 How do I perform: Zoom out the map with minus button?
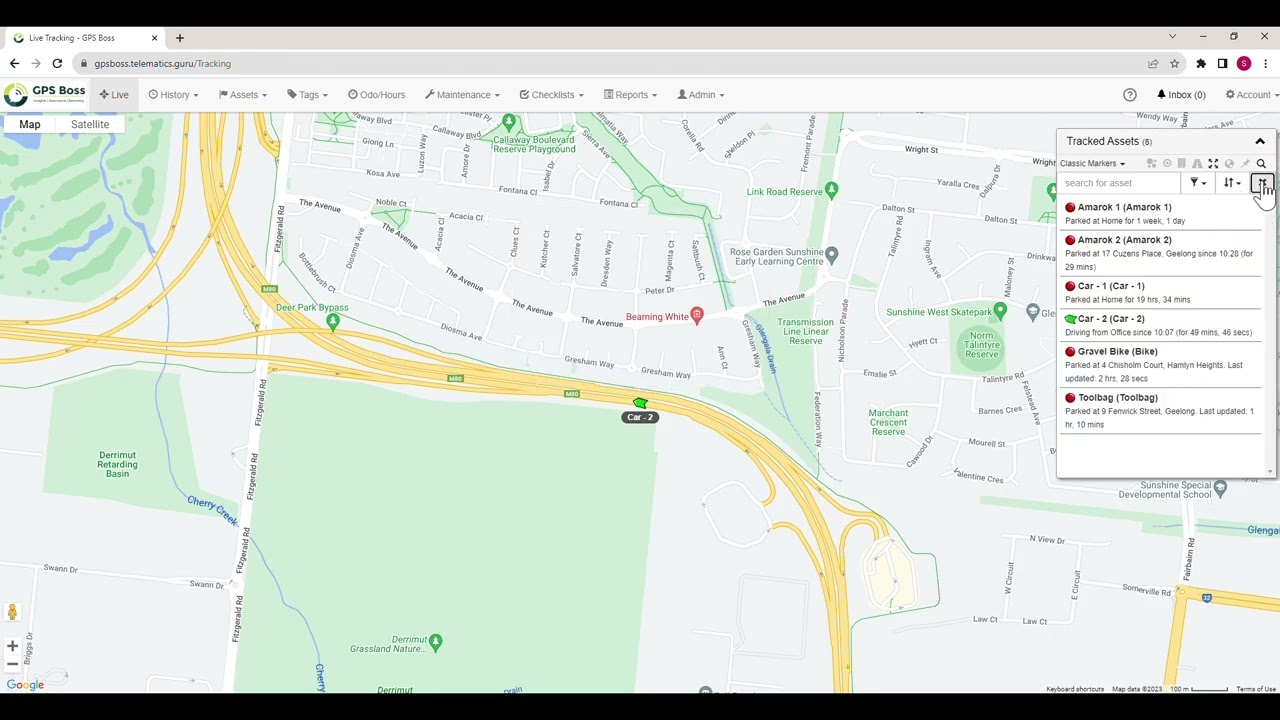(x=12, y=664)
